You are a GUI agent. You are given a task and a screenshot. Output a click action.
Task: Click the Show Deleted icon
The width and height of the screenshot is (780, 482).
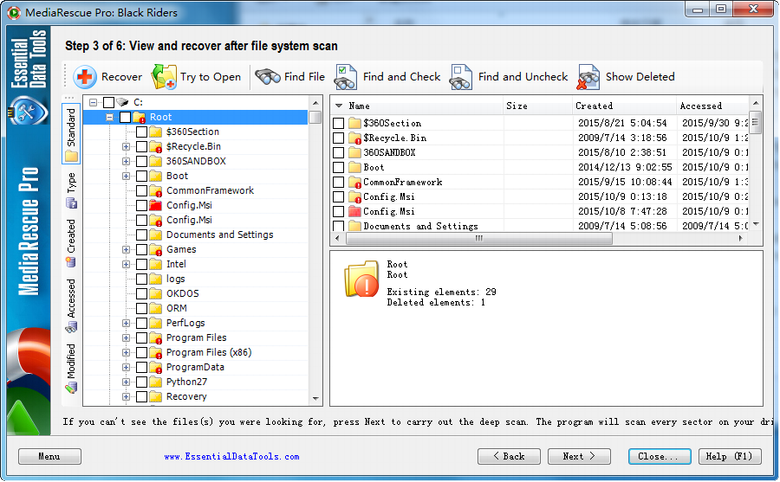pos(589,77)
